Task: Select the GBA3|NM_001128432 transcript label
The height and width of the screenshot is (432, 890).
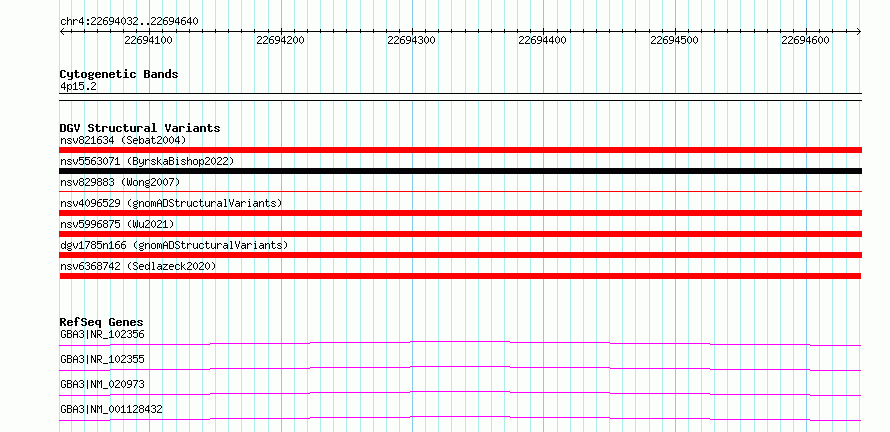Action: [111, 409]
